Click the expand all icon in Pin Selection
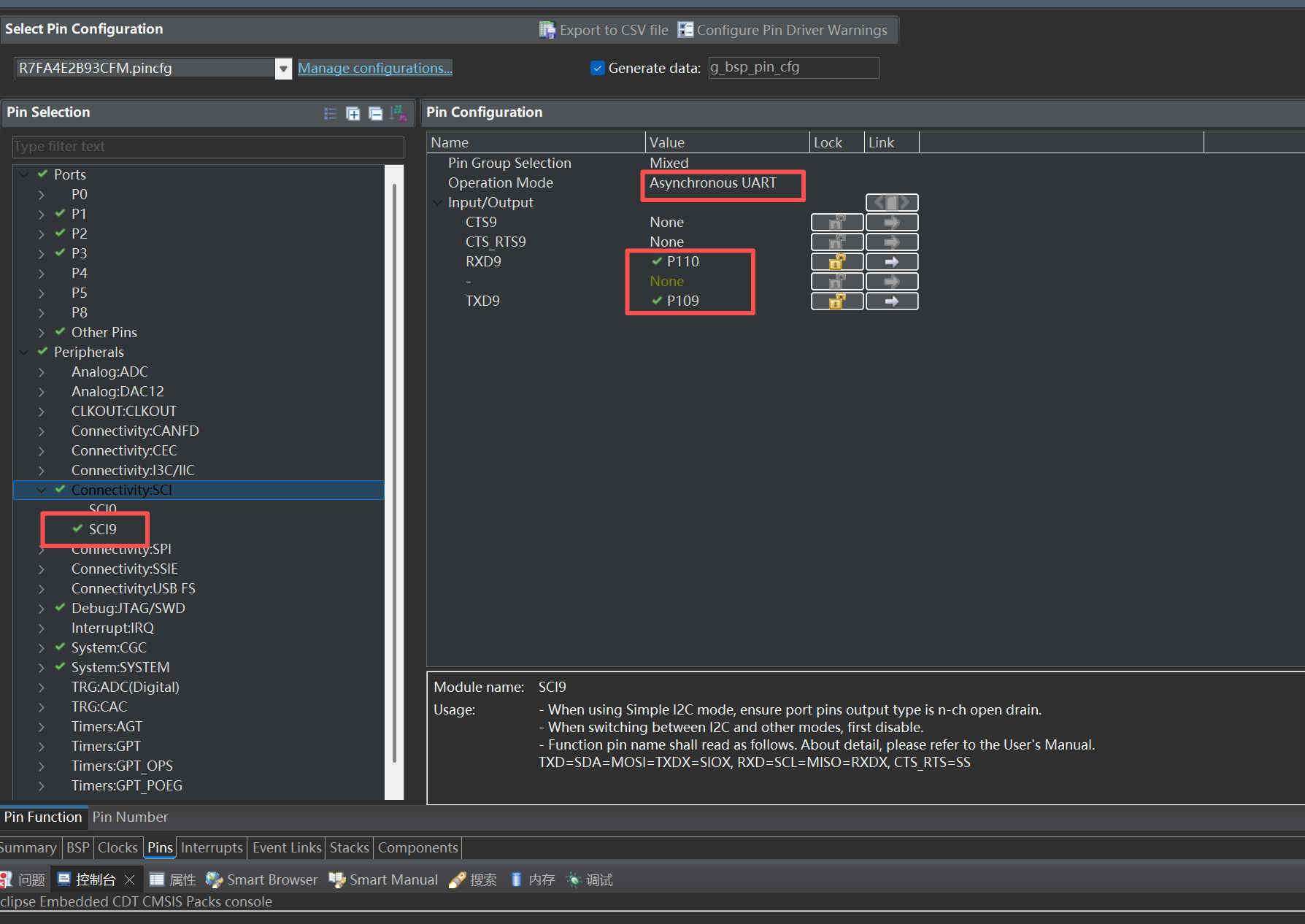 pyautogui.click(x=353, y=113)
